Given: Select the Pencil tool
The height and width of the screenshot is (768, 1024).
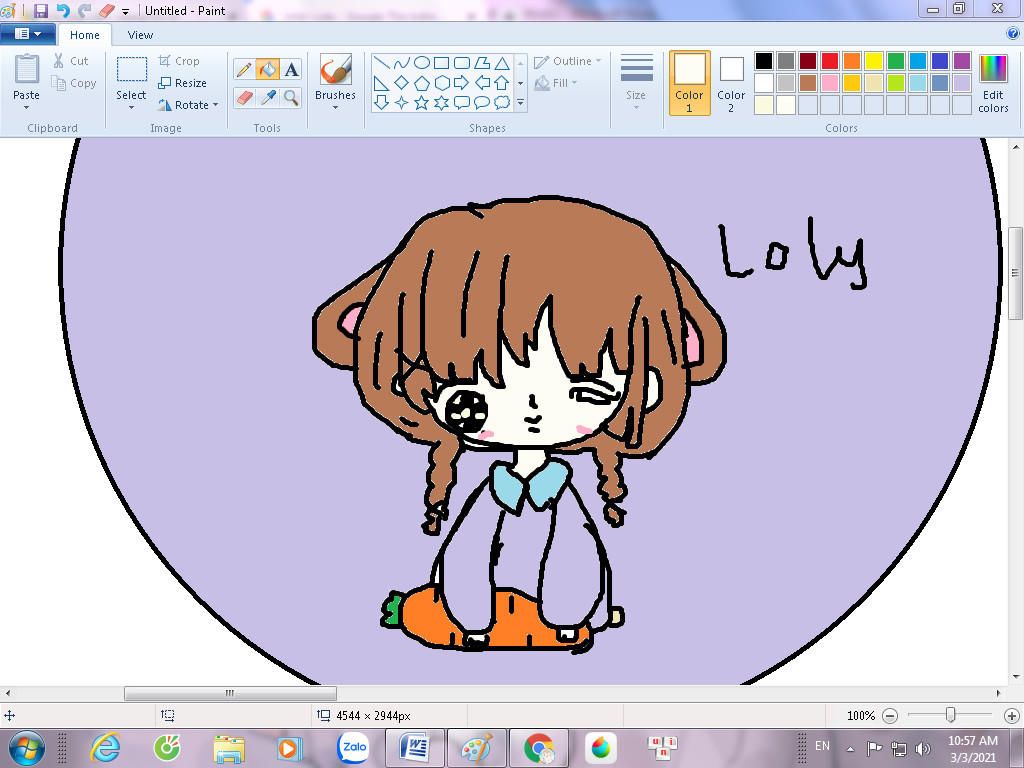Looking at the screenshot, I should coord(244,69).
